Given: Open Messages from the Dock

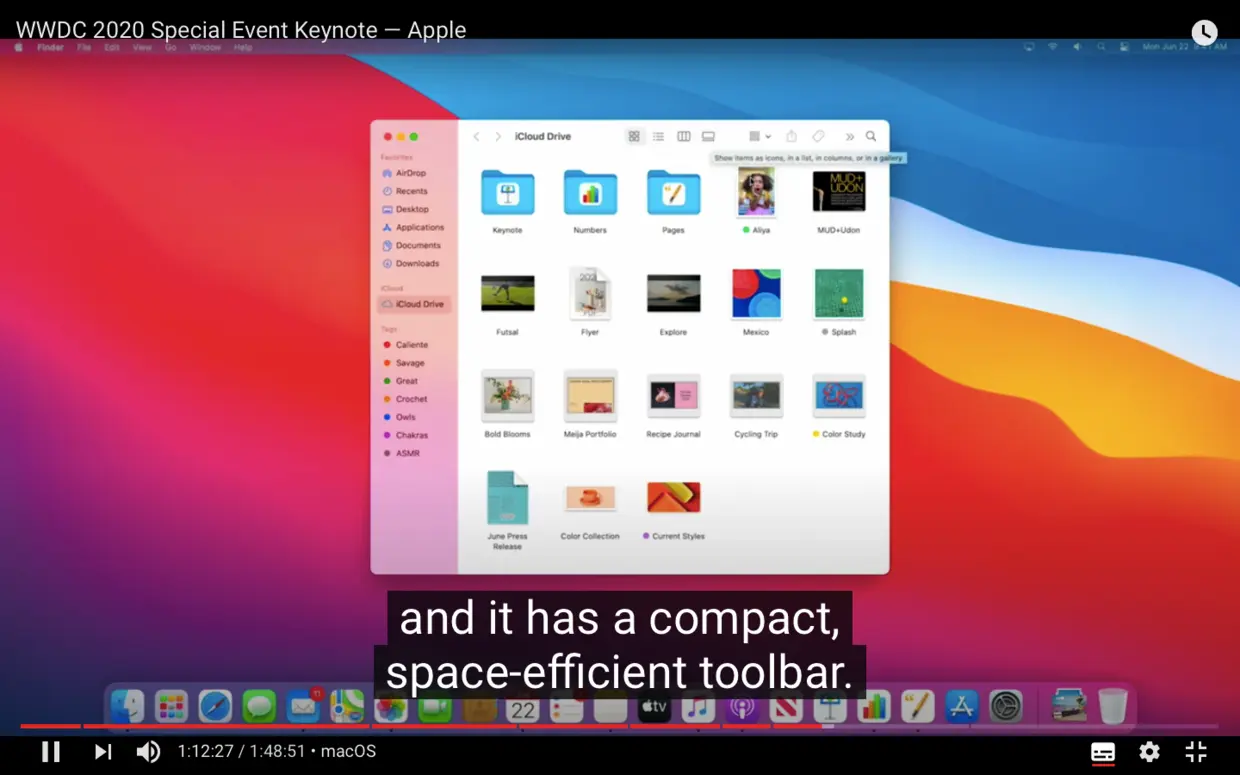Looking at the screenshot, I should click(259, 706).
